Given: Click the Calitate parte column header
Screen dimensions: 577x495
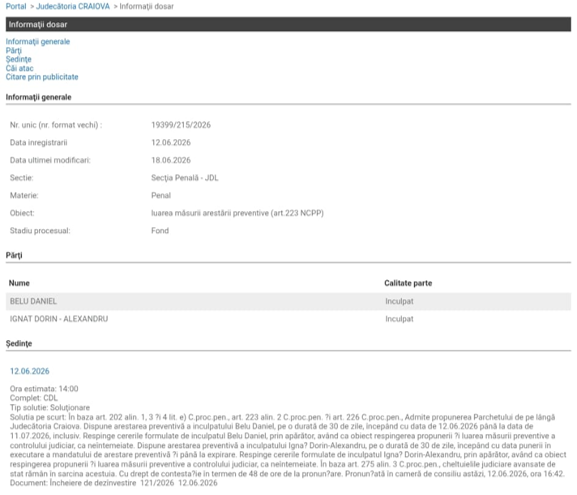Looking at the screenshot, I should tap(408, 283).
